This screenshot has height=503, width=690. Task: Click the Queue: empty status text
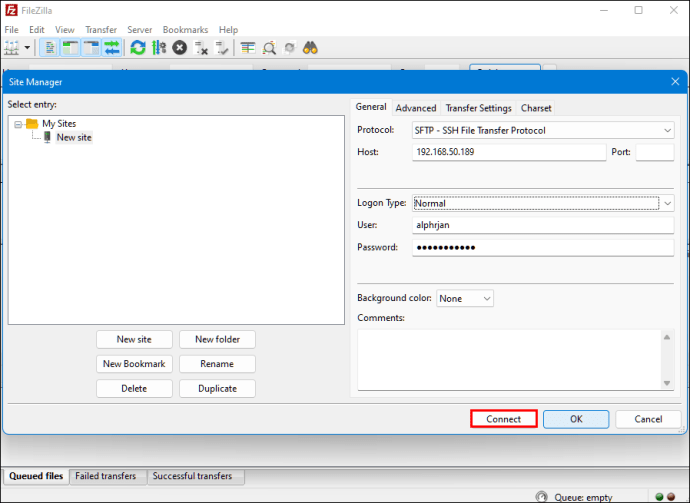click(583, 497)
